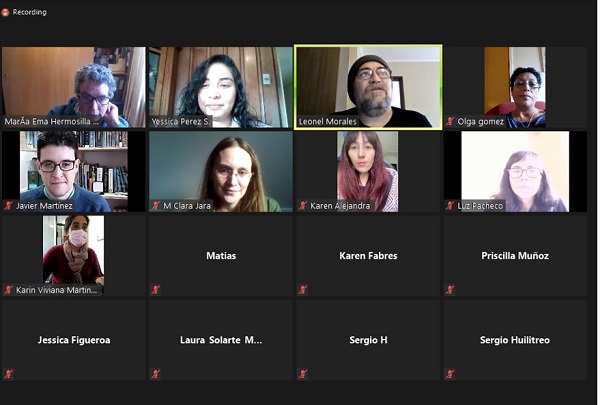Screen dimensions: 600x405
Task: Click muted mic icon in Sergio Huilitreo tile
Action: coord(450,374)
